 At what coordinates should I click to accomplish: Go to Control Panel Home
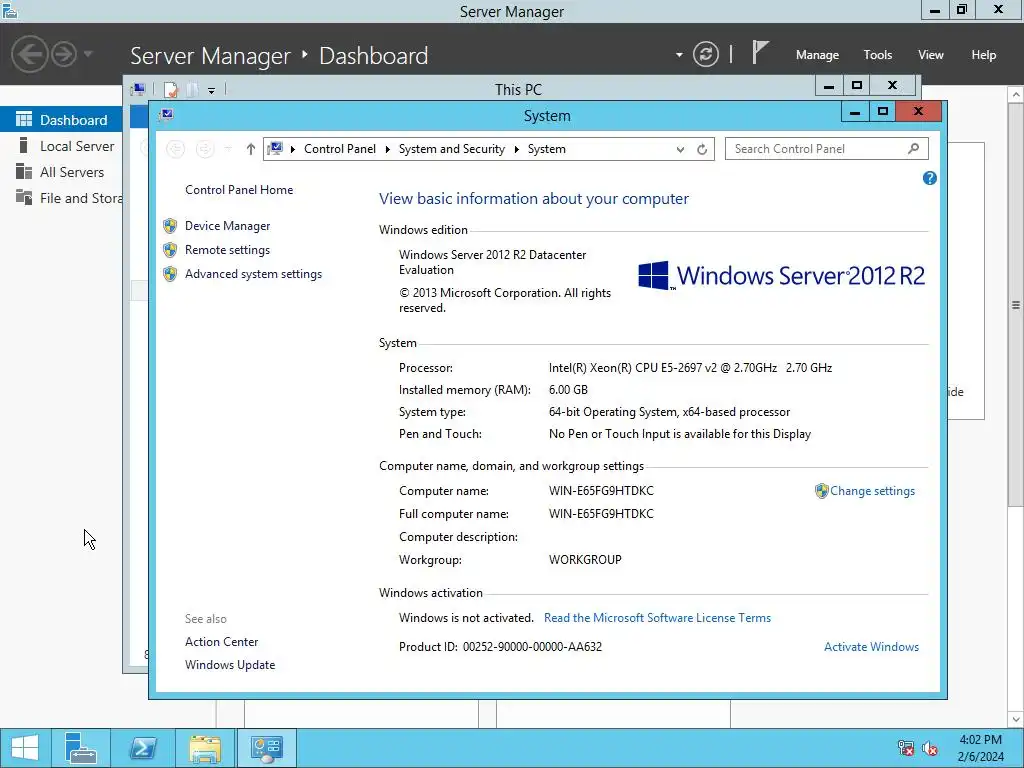pyautogui.click(x=239, y=190)
